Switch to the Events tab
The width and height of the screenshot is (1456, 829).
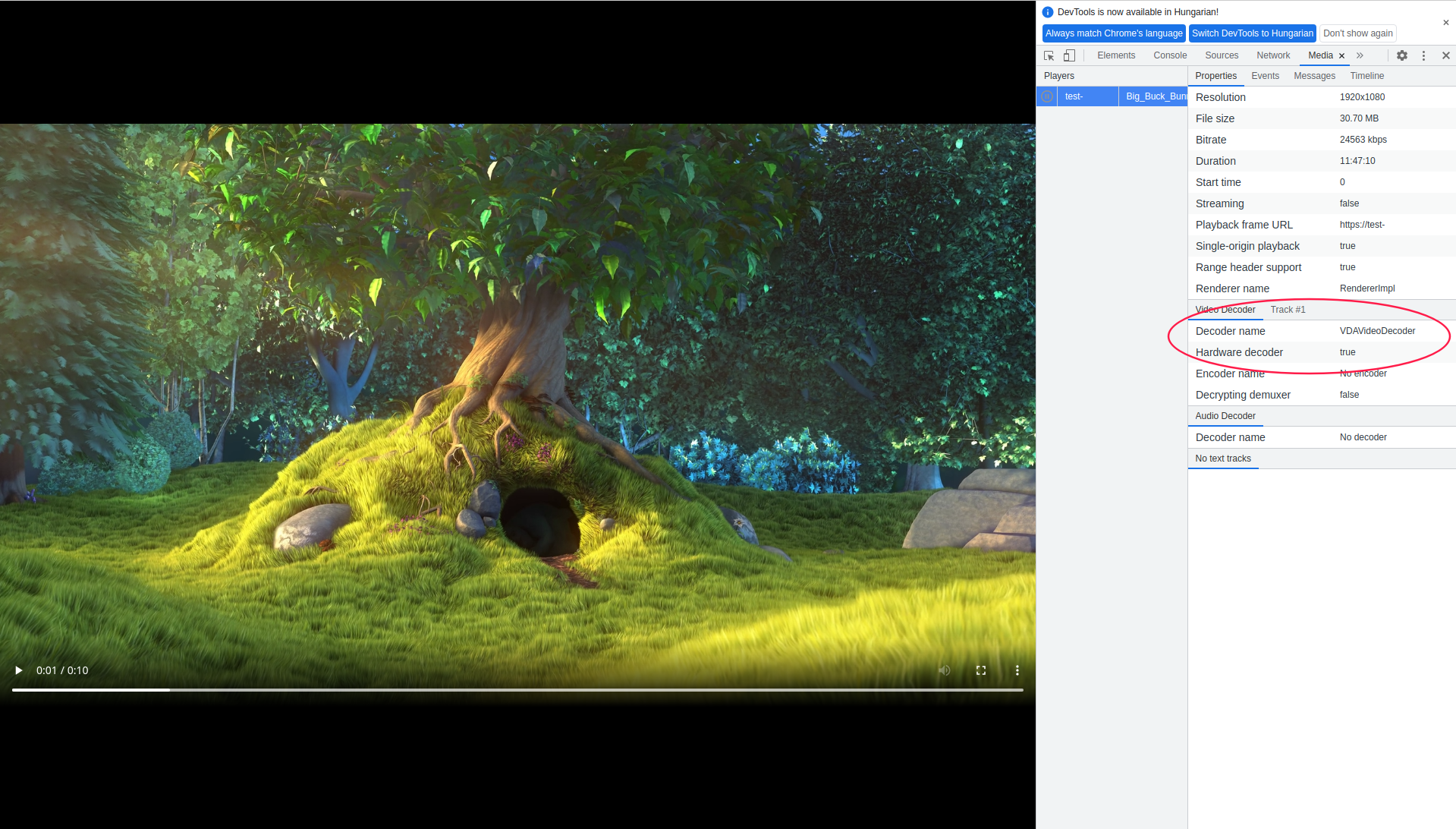pos(1265,76)
